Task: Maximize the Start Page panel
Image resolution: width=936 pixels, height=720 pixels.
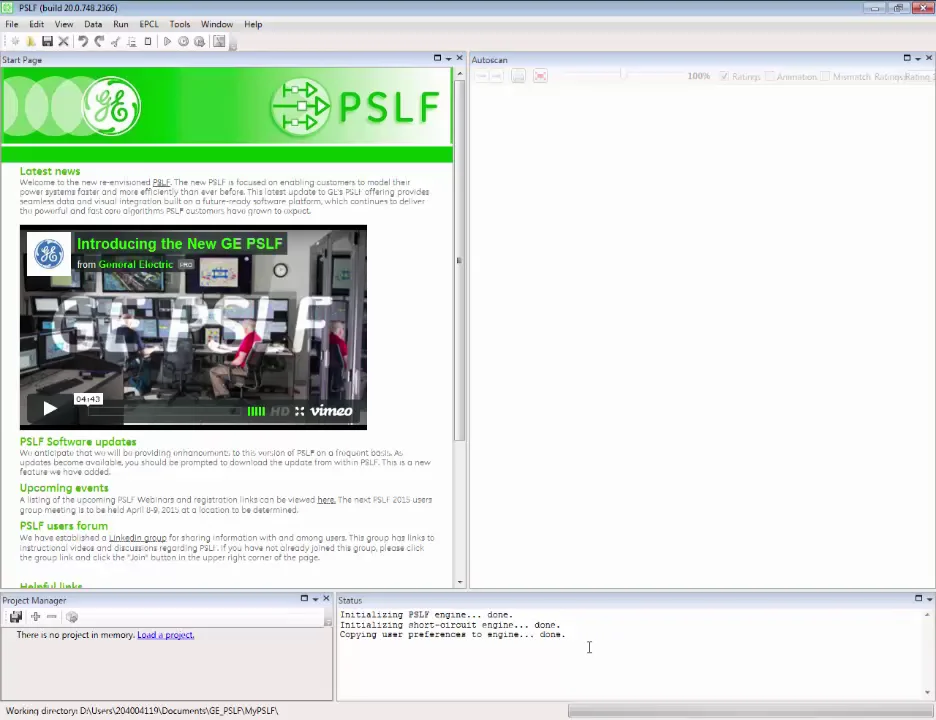Action: click(438, 58)
